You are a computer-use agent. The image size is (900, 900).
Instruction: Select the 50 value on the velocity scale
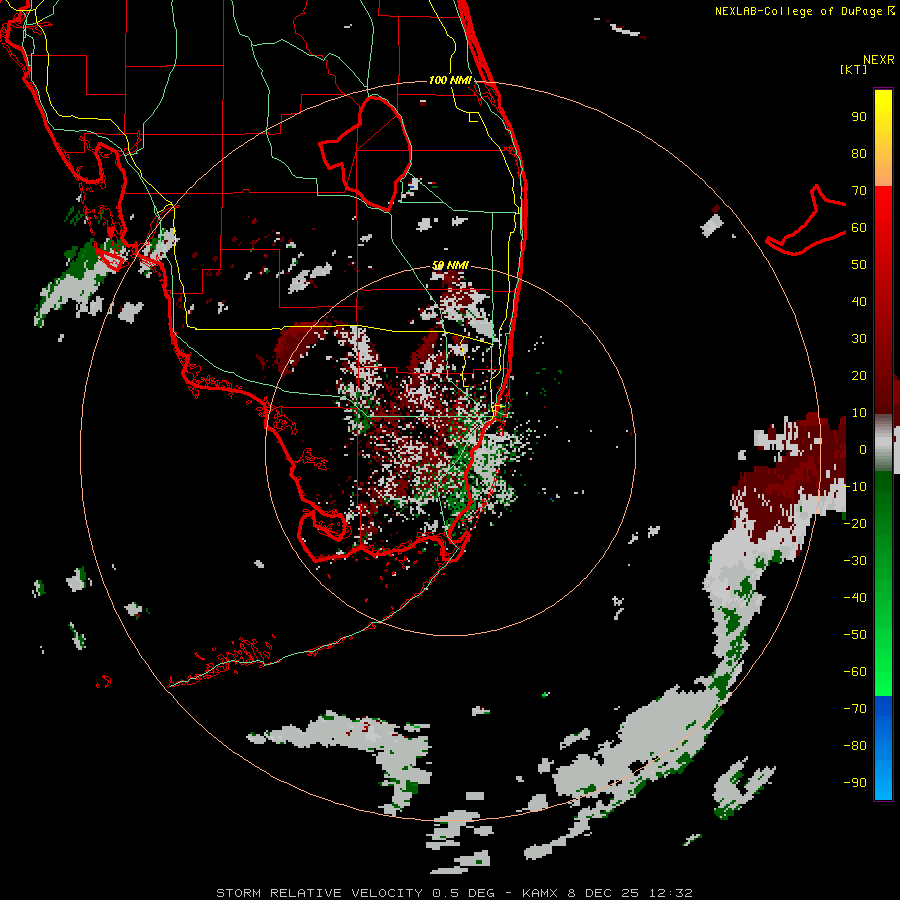pyautogui.click(x=859, y=265)
